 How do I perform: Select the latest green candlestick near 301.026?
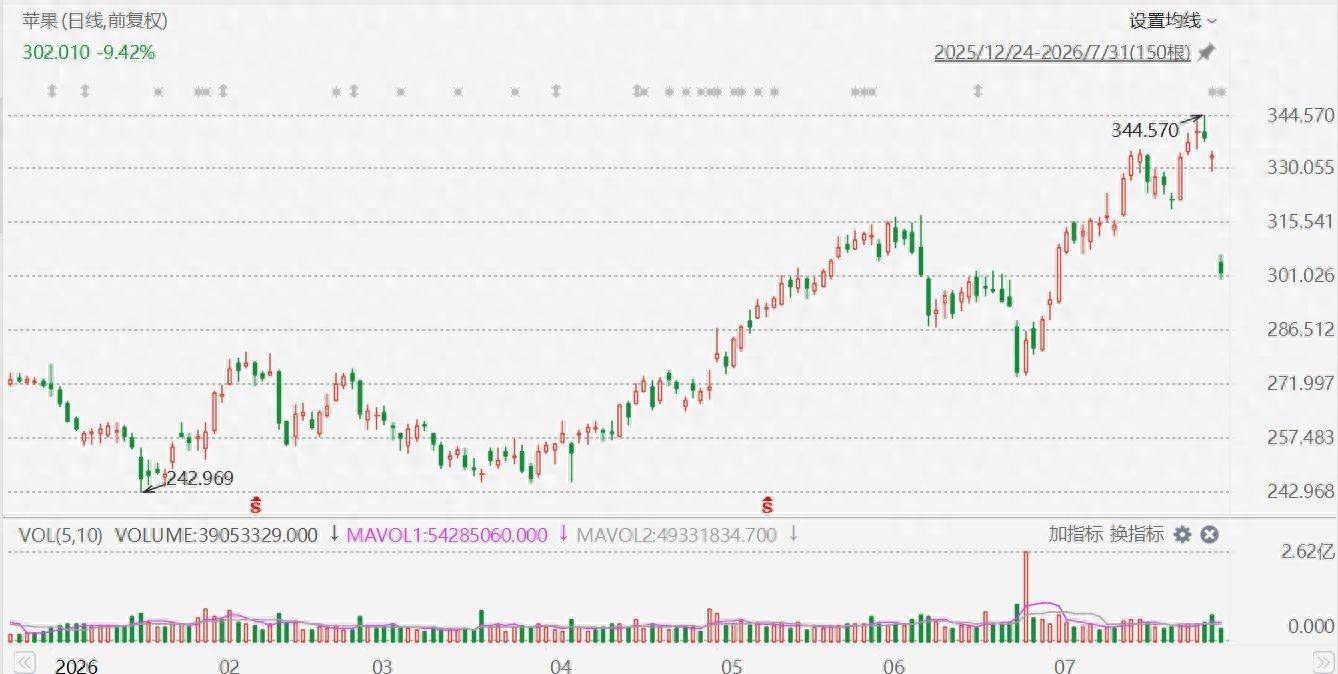(1221, 267)
